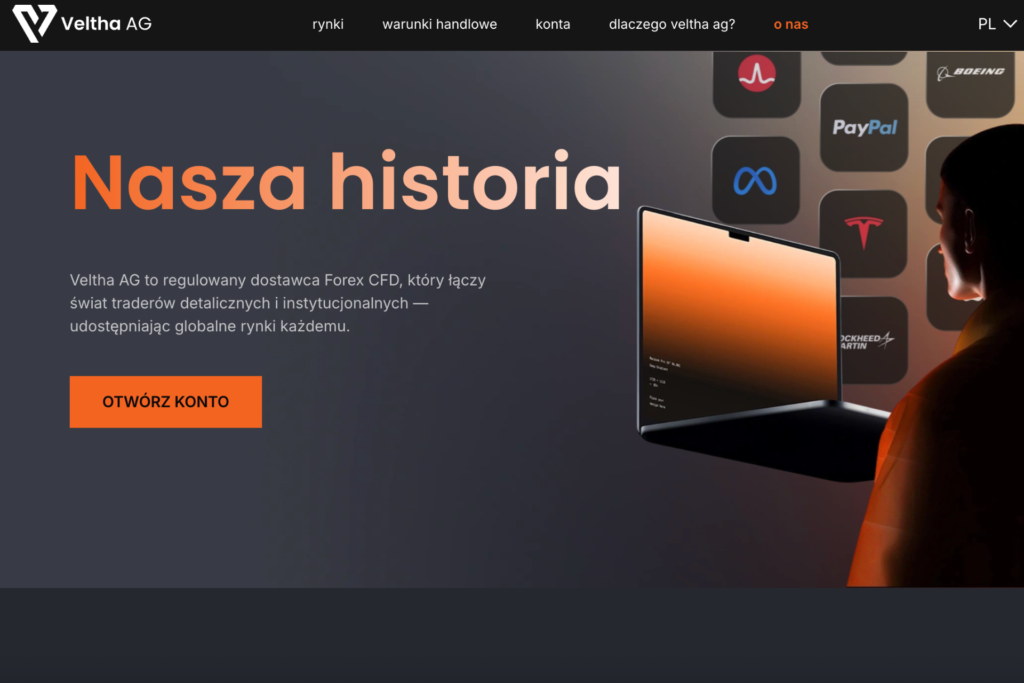Image resolution: width=1024 pixels, height=683 pixels.
Task: Select the konta navigation item
Action: click(552, 24)
